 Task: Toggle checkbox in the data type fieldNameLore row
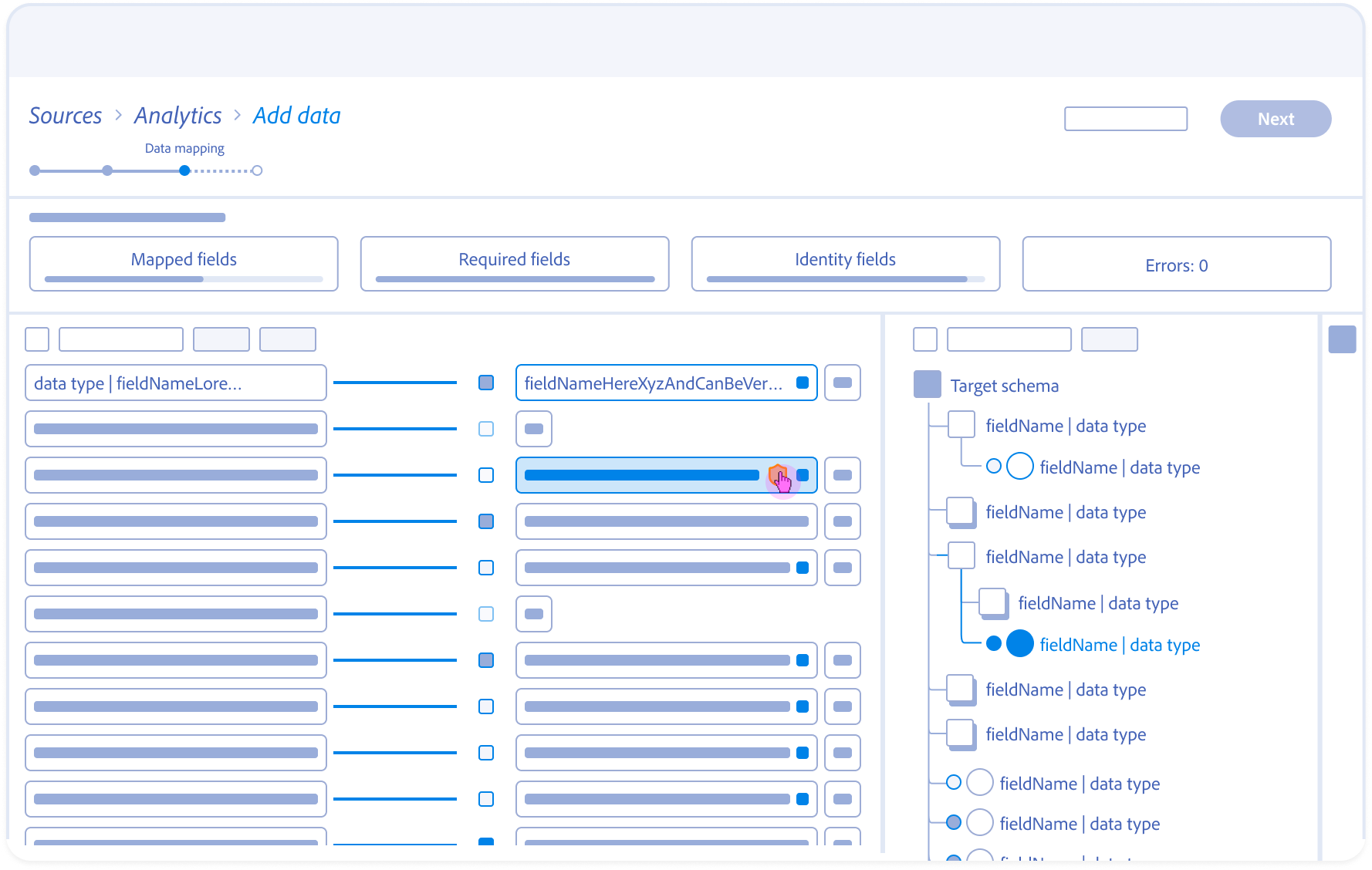(486, 383)
